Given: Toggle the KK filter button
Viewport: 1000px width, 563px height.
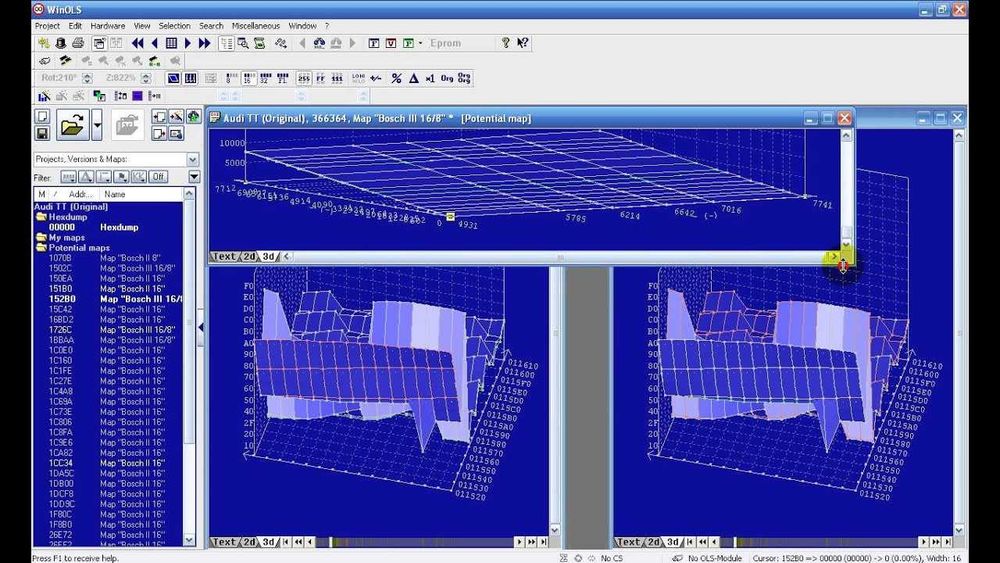Looking at the screenshot, I should pyautogui.click(x=139, y=177).
